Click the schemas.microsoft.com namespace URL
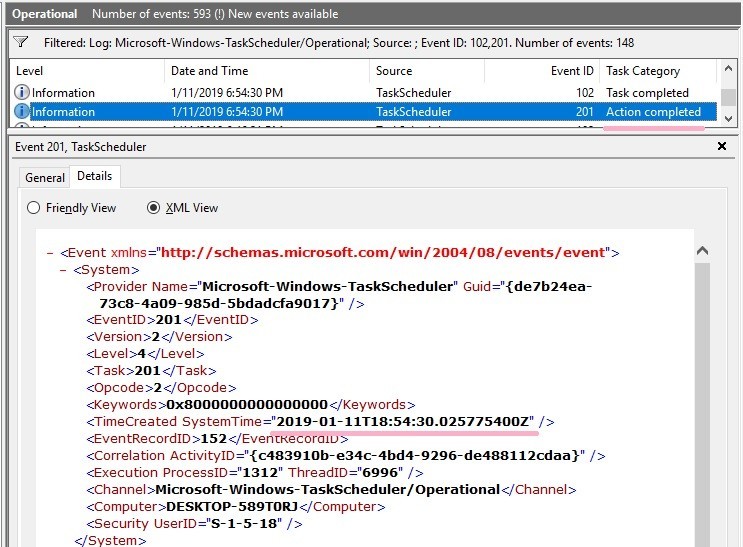The width and height of the screenshot is (743, 547). pyautogui.click(x=383, y=253)
